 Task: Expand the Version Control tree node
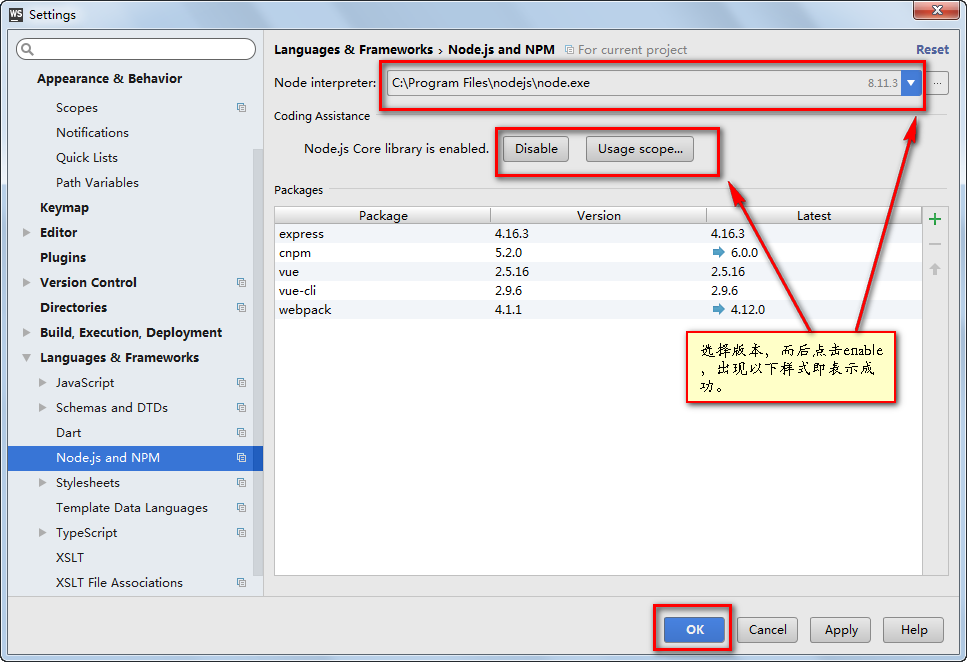pyautogui.click(x=27, y=283)
